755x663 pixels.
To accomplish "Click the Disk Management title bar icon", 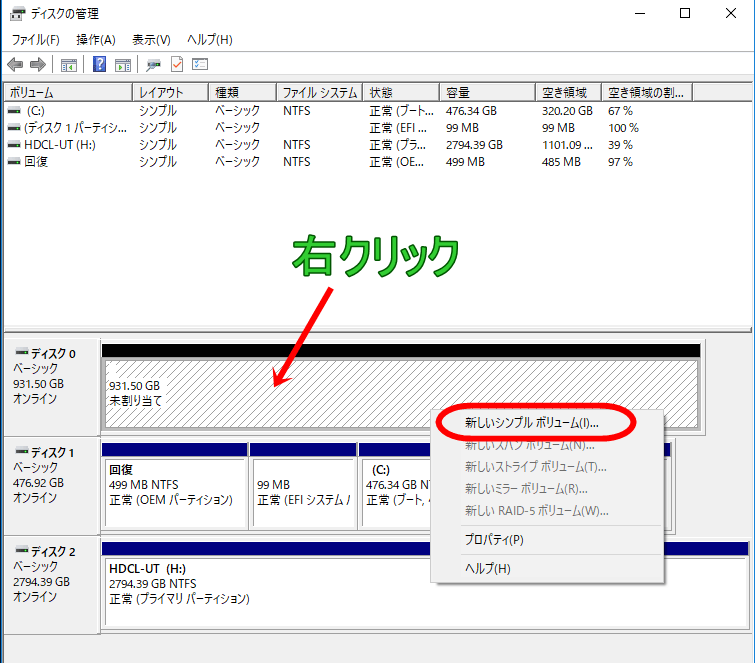I will click(17, 13).
